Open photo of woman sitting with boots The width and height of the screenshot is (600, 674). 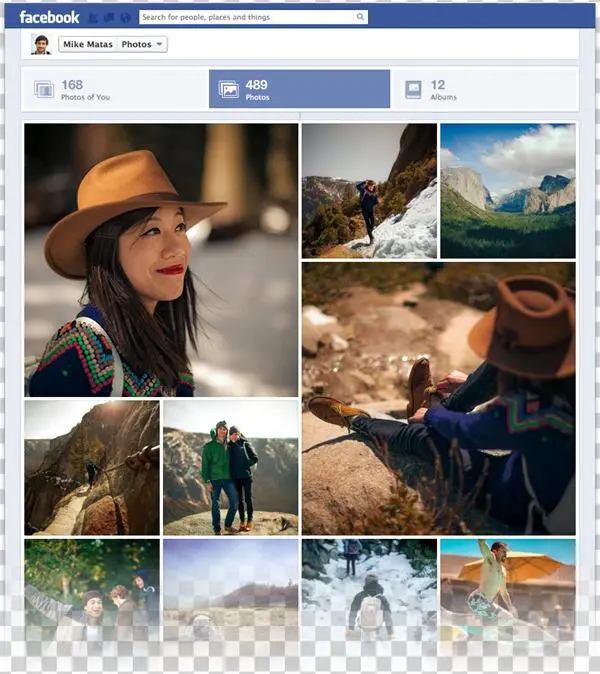tap(438, 398)
